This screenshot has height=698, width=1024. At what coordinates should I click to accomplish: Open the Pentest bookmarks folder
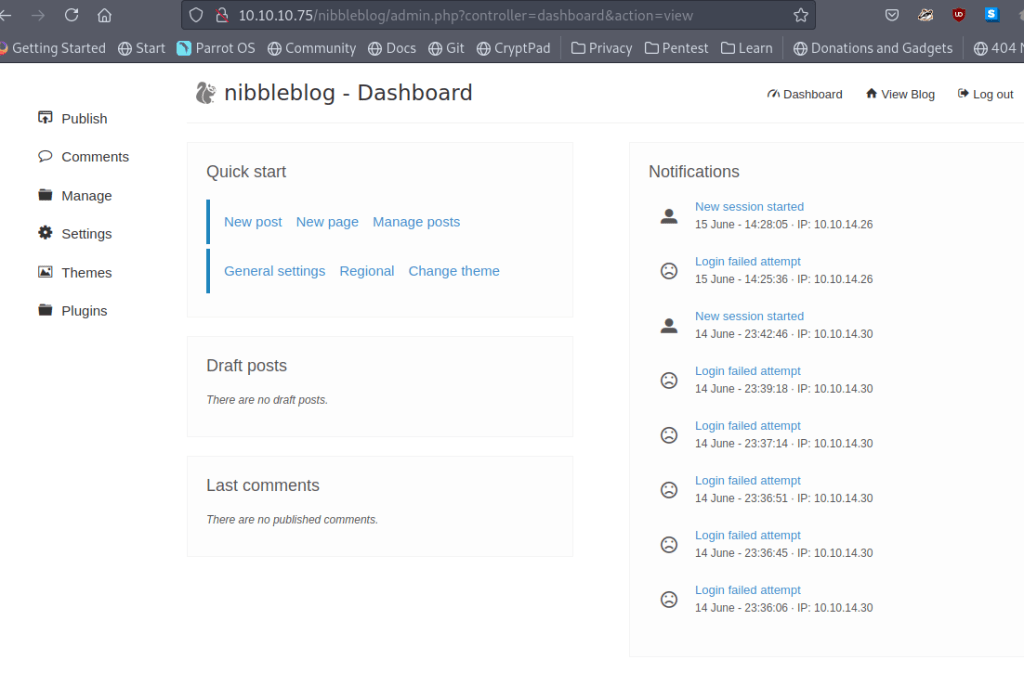pyautogui.click(x=677, y=48)
